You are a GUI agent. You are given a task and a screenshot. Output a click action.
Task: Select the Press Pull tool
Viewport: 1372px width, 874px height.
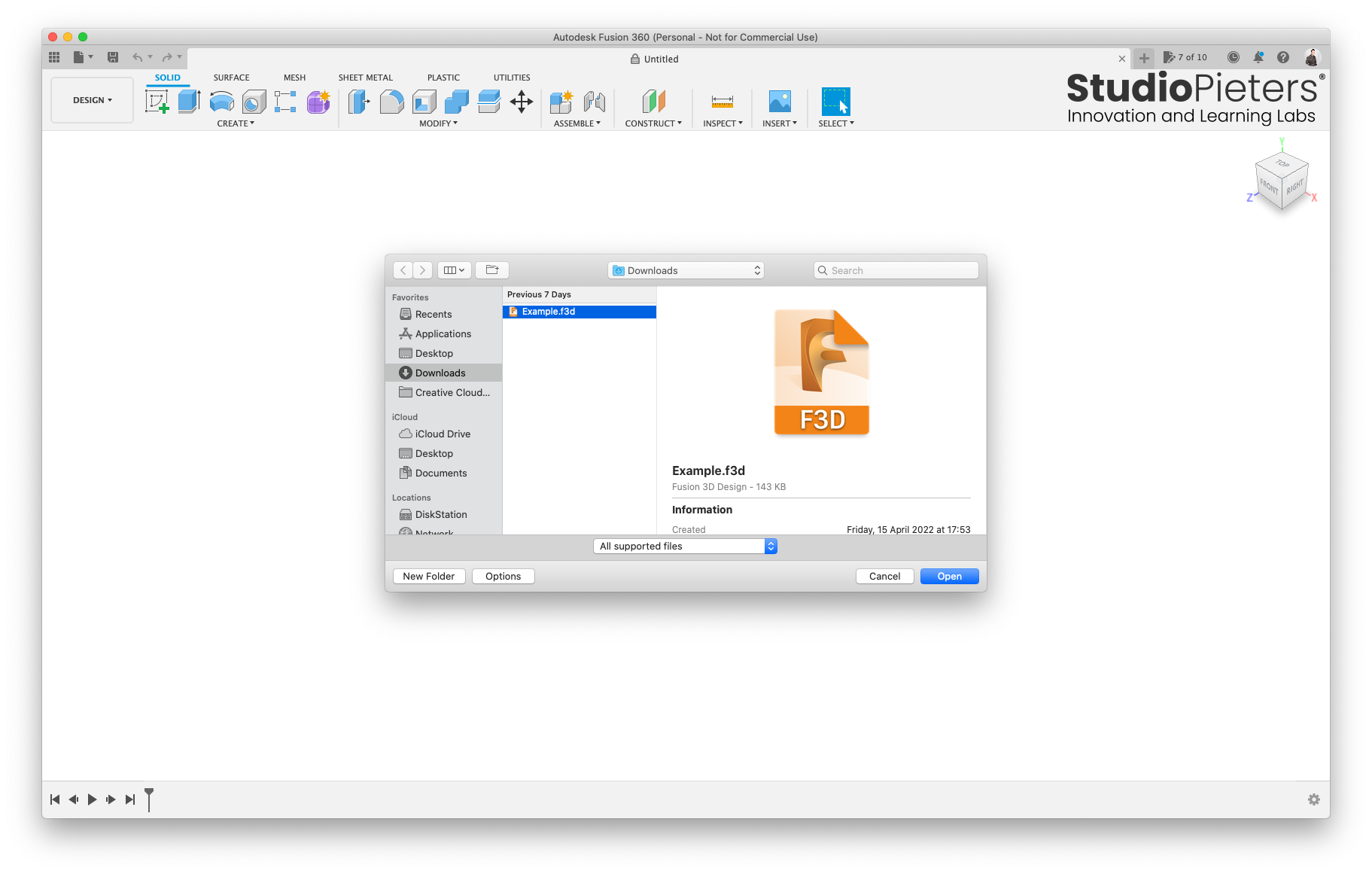pos(359,102)
